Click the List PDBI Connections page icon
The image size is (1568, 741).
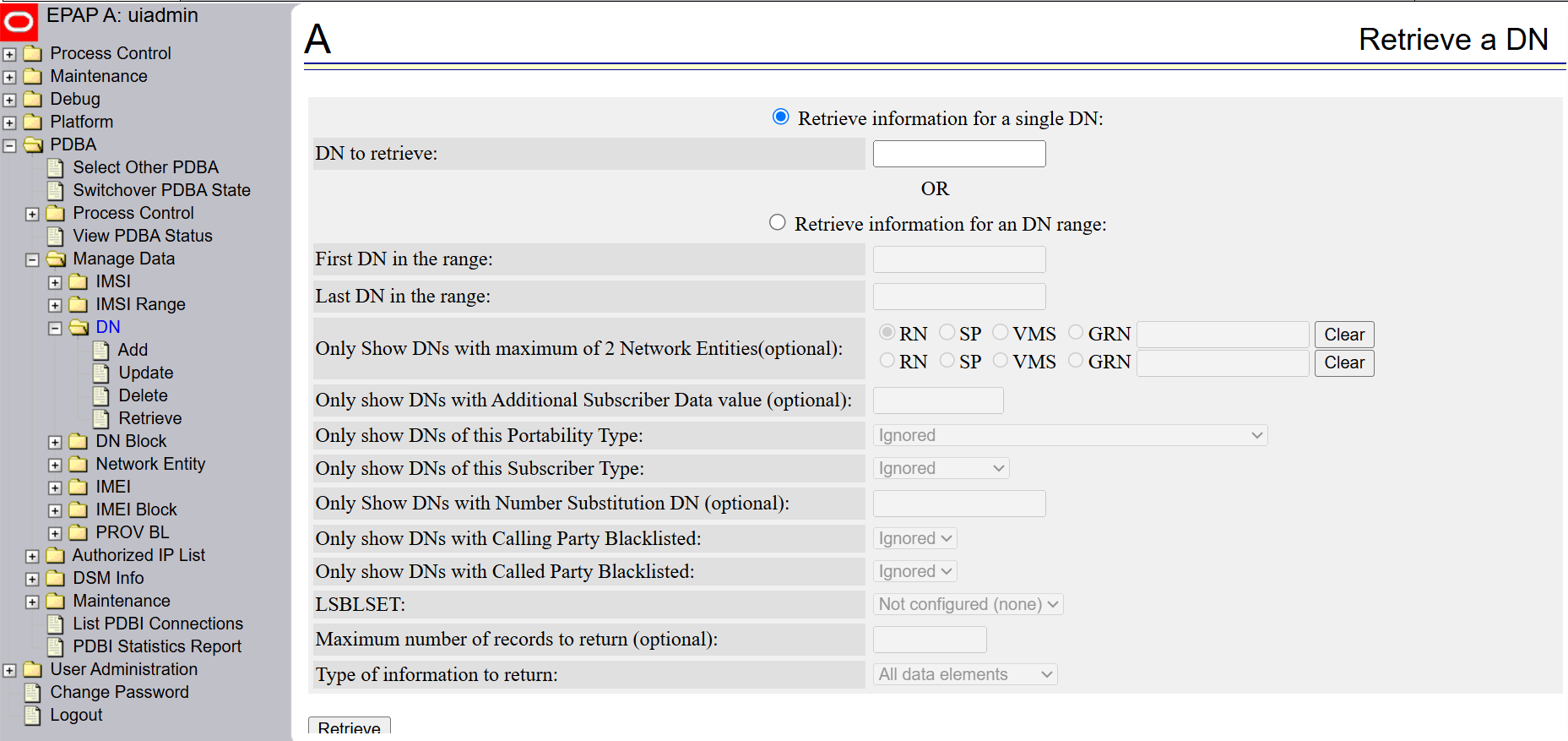click(56, 624)
